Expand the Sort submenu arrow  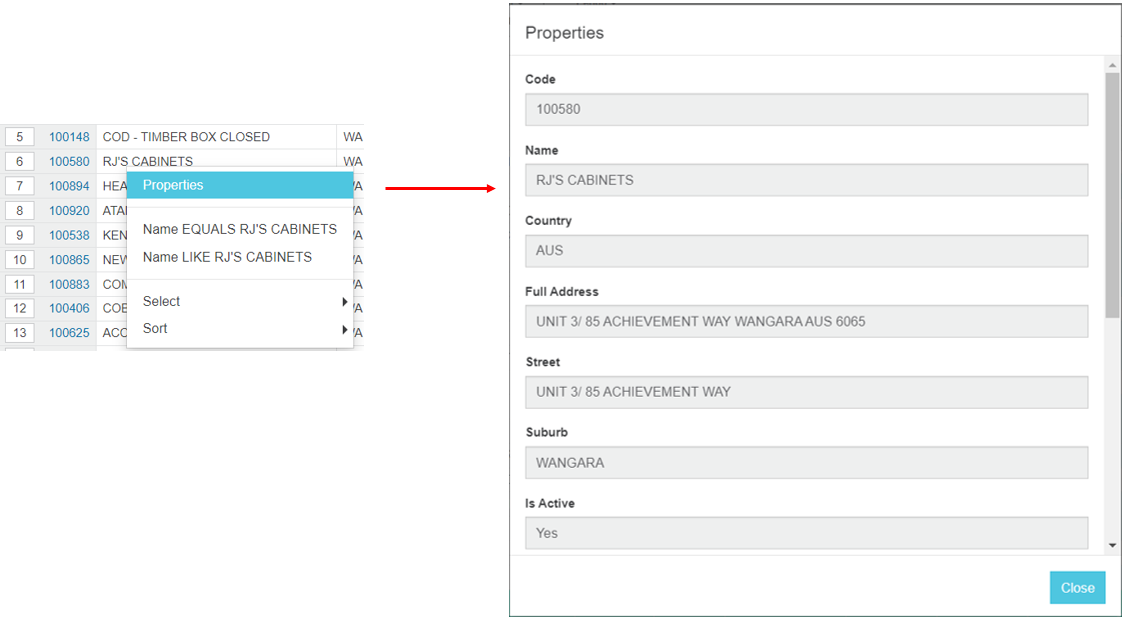coord(344,329)
